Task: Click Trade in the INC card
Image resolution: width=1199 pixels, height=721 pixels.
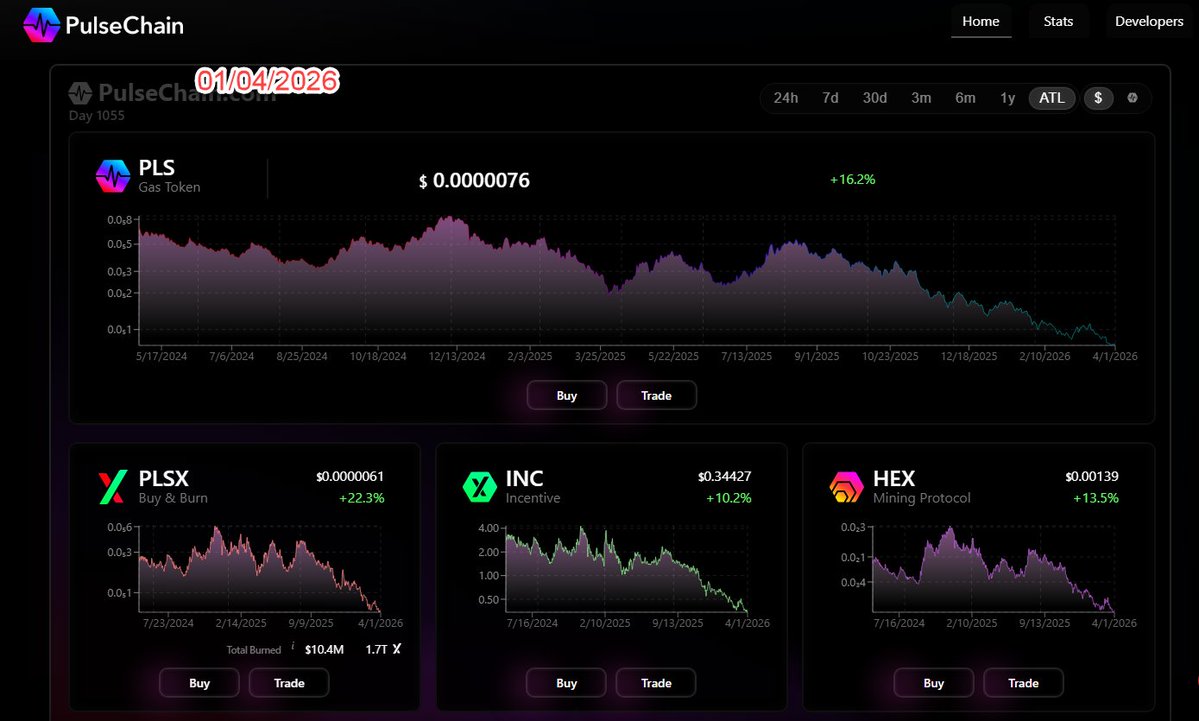Action: click(x=656, y=683)
